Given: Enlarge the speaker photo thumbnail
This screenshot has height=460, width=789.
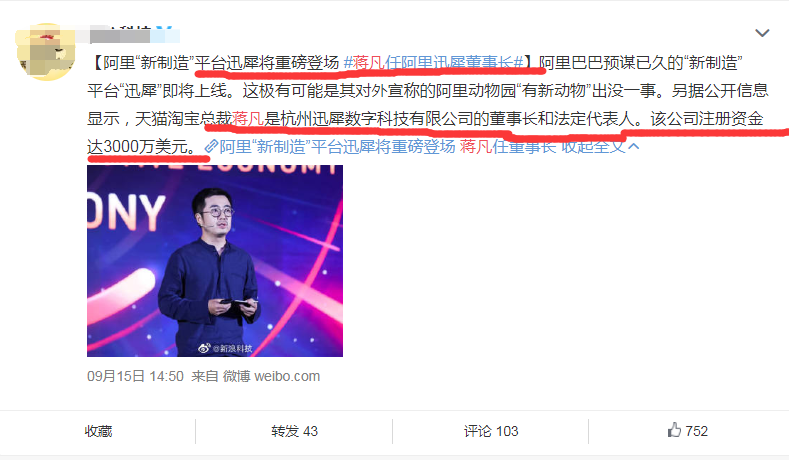Looking at the screenshot, I should [215, 261].
